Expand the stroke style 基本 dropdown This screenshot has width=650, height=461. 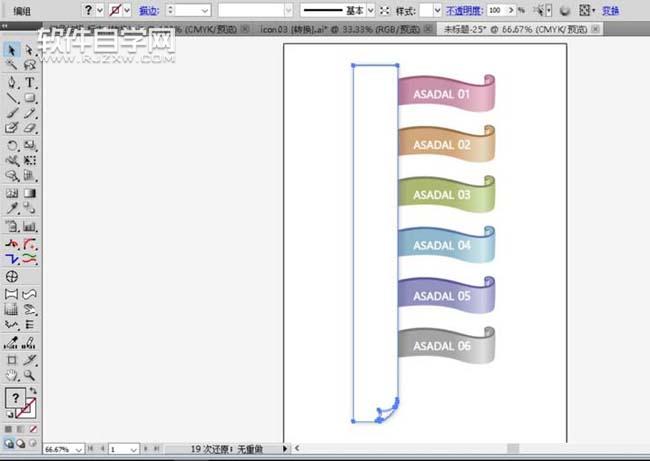coord(370,9)
